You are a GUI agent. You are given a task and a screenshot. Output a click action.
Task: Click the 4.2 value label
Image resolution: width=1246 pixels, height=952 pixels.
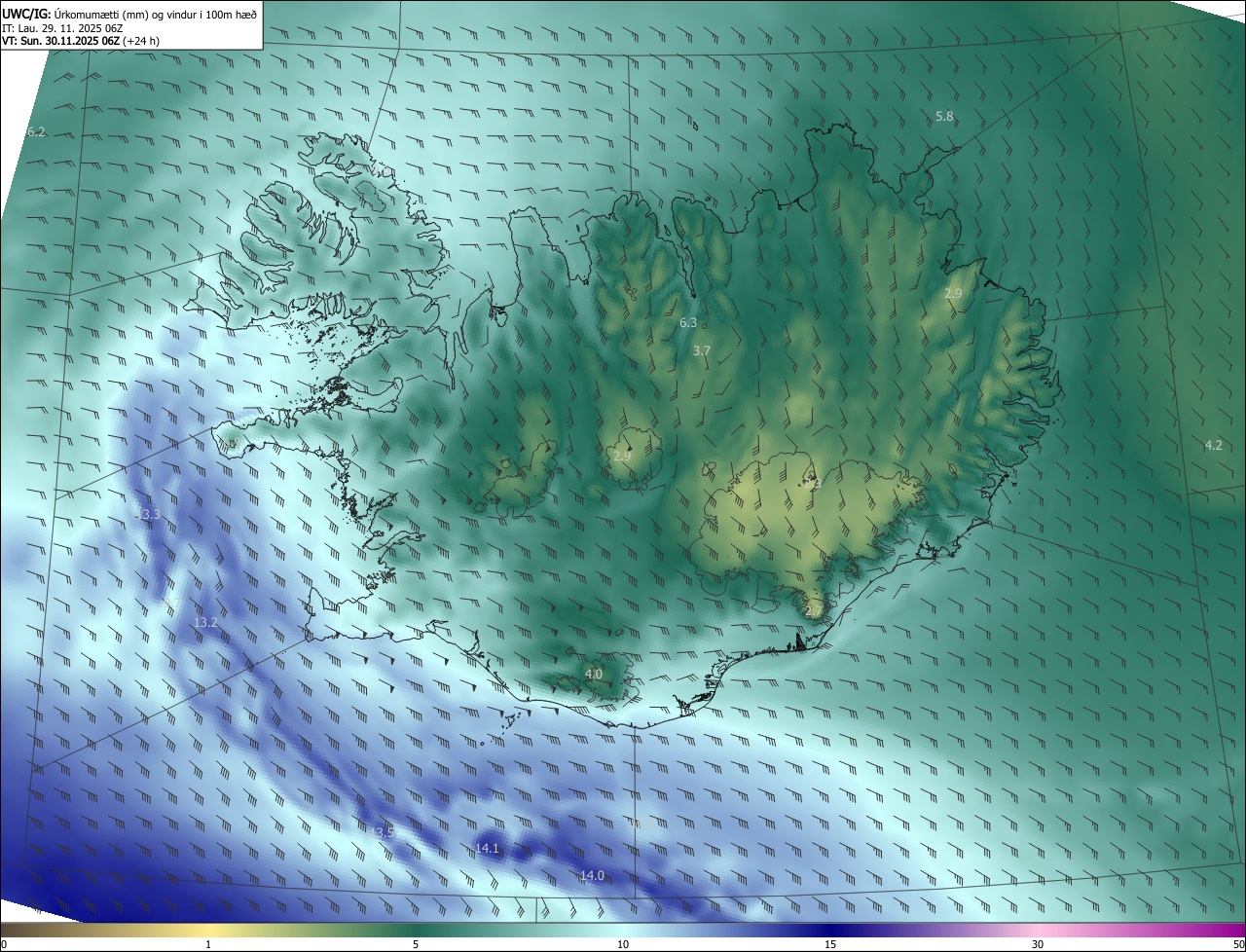tap(1213, 445)
